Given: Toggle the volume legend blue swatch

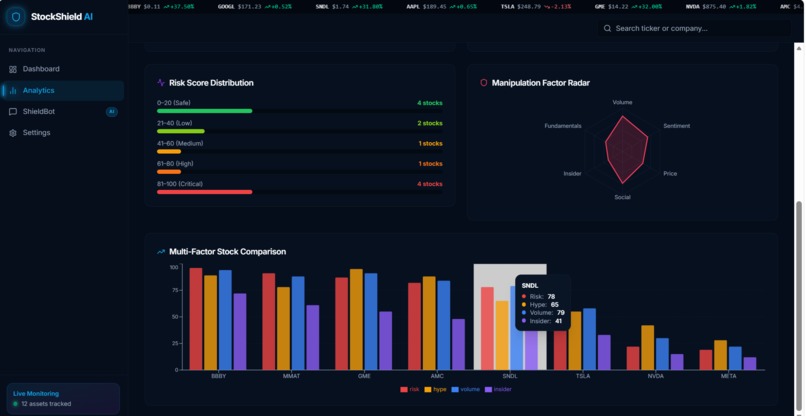Looking at the screenshot, I should coord(455,390).
